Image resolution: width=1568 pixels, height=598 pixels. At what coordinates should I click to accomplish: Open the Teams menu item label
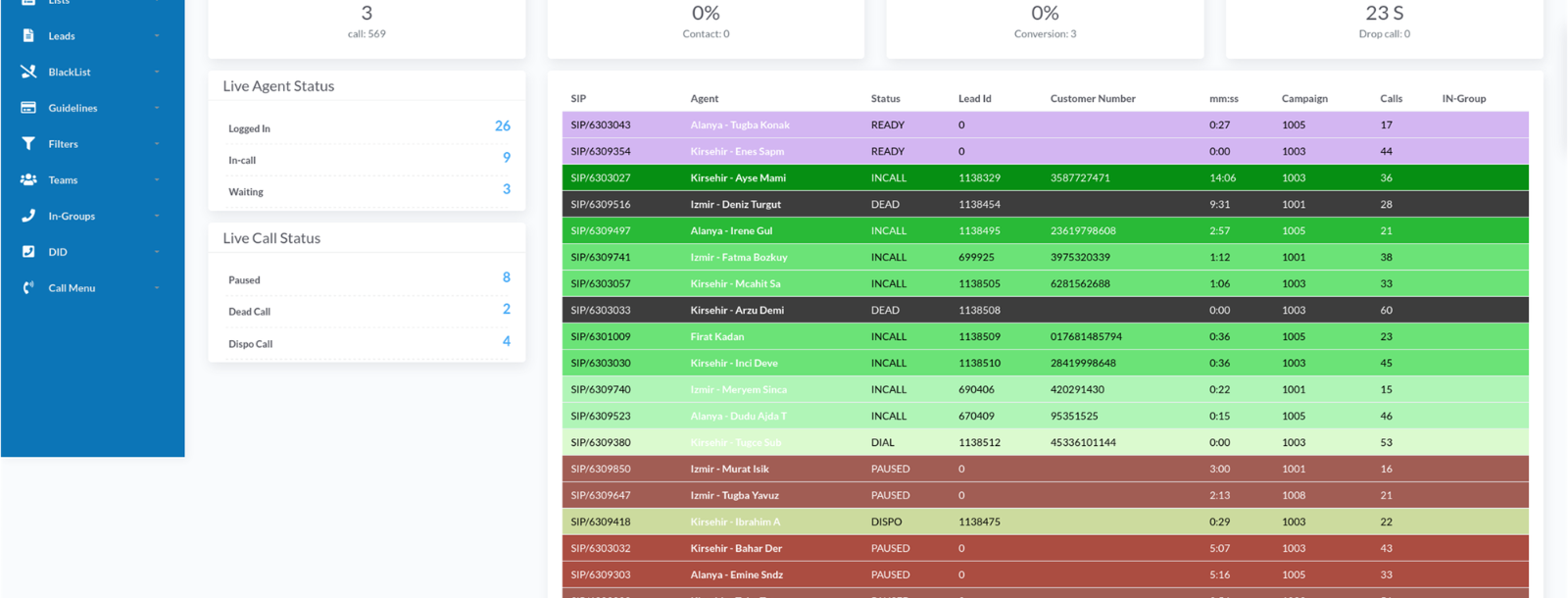63,180
